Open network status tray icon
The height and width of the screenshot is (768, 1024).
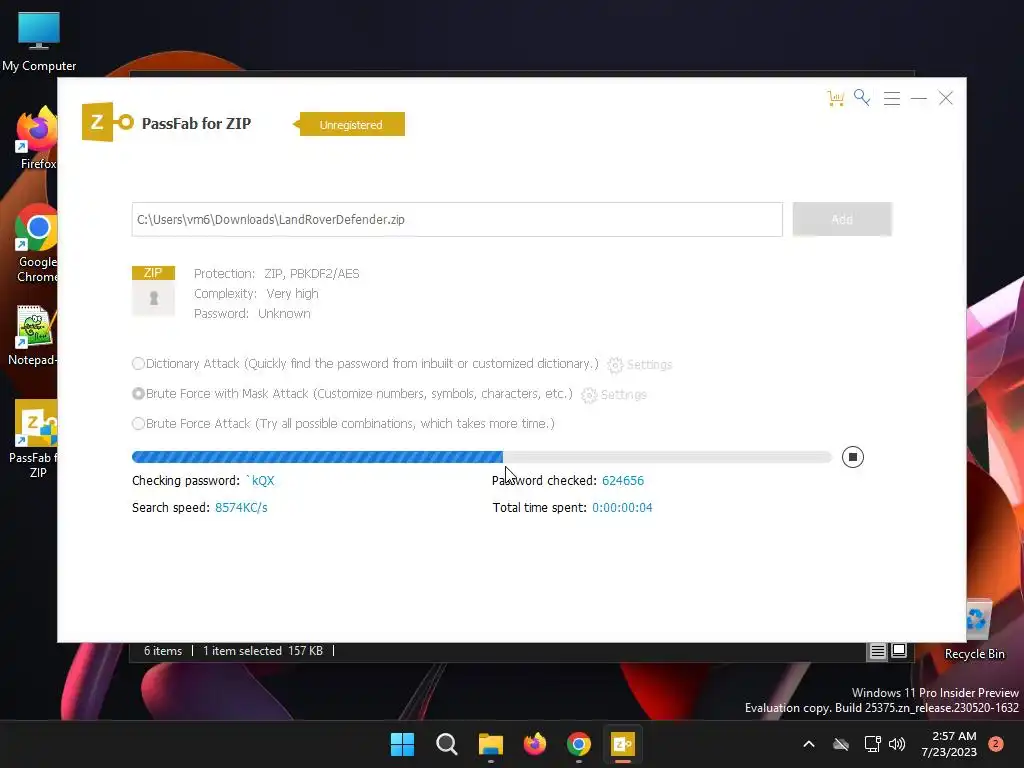click(x=872, y=744)
